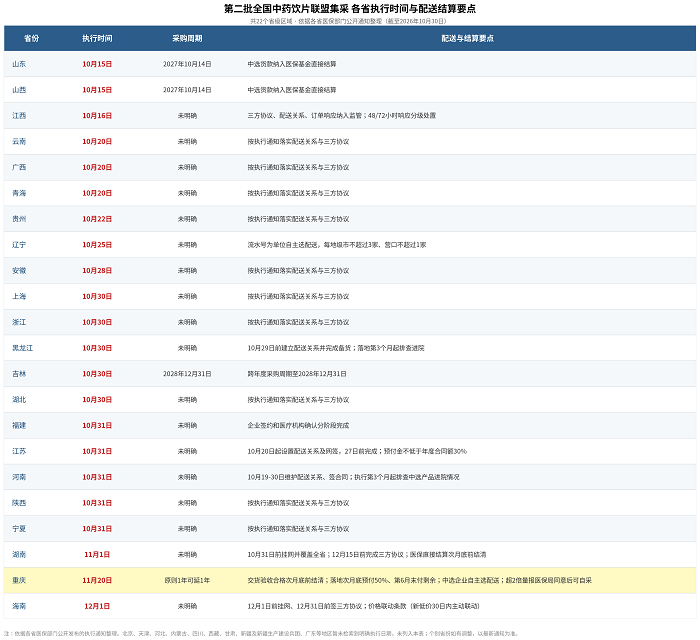Image resolution: width=700 pixels, height=640 pixels.
Task: Click the 10月28日 date in 安徽 row
Action: click(x=97, y=270)
